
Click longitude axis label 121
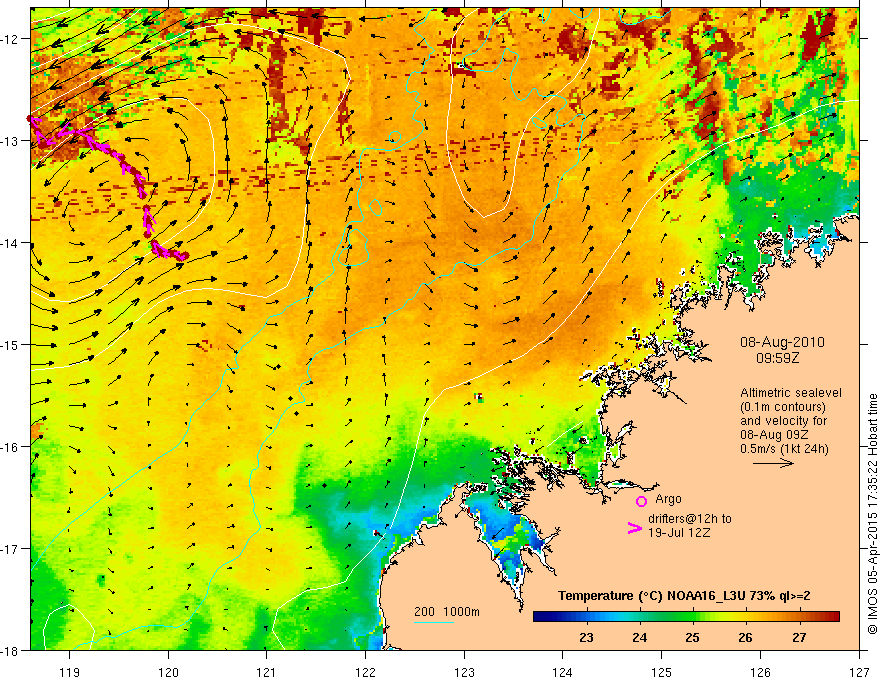point(267,672)
